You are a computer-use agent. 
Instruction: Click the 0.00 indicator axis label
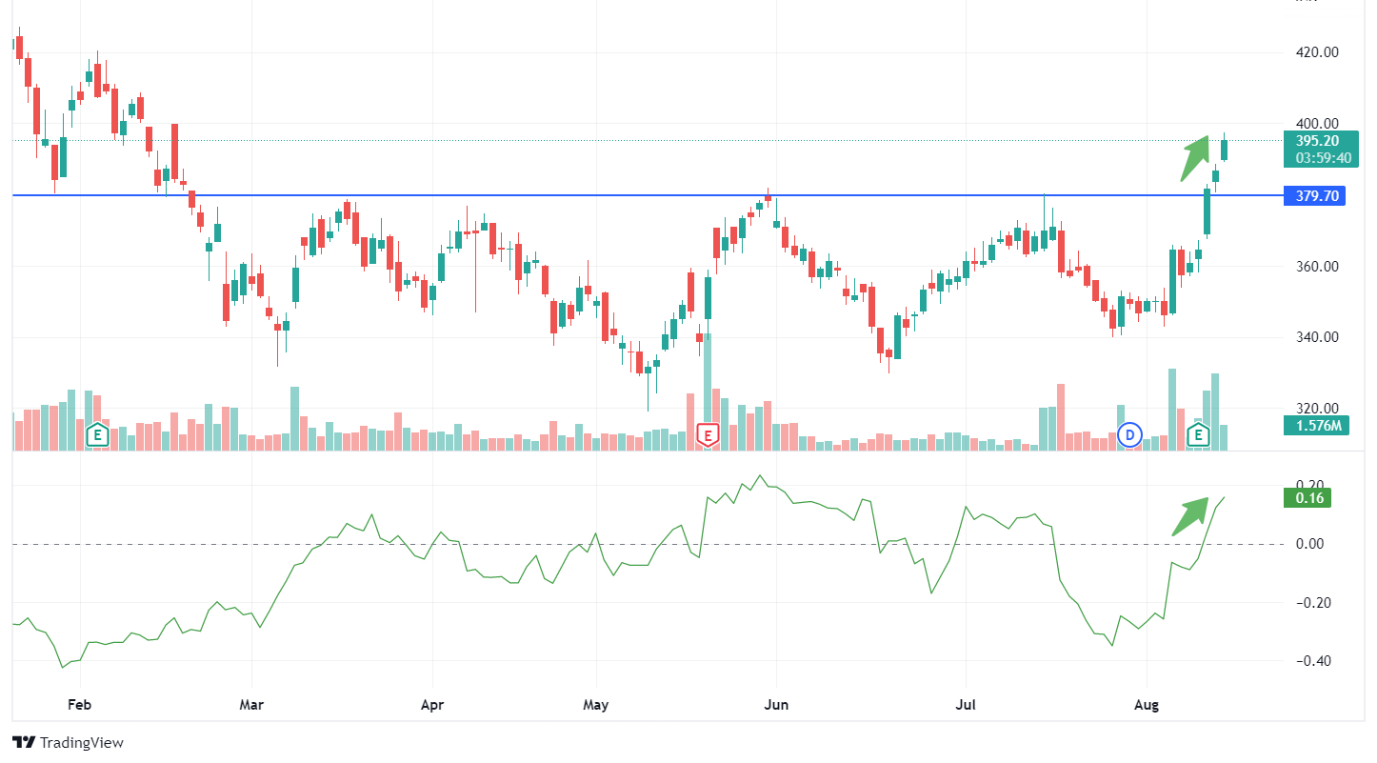click(x=1309, y=543)
